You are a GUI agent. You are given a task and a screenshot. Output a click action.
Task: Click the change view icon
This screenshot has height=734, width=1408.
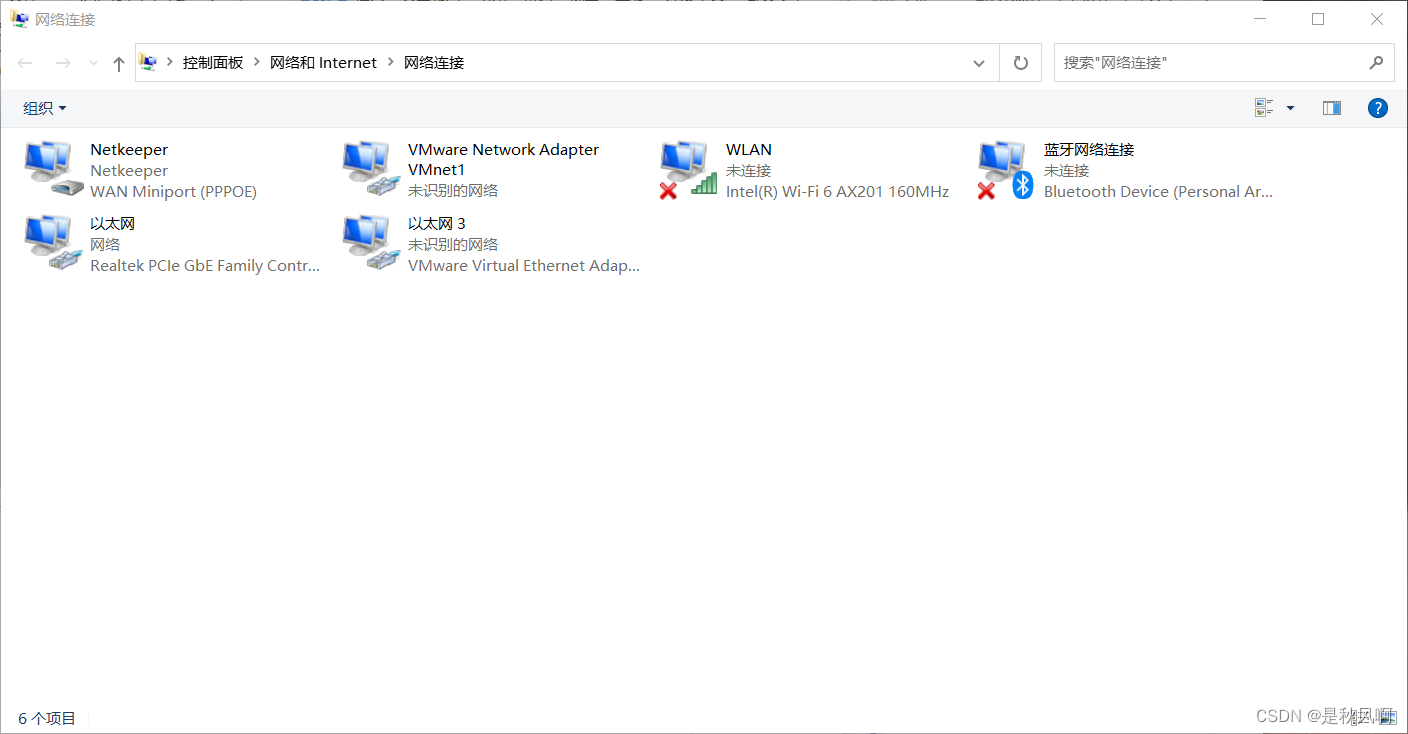point(1264,108)
